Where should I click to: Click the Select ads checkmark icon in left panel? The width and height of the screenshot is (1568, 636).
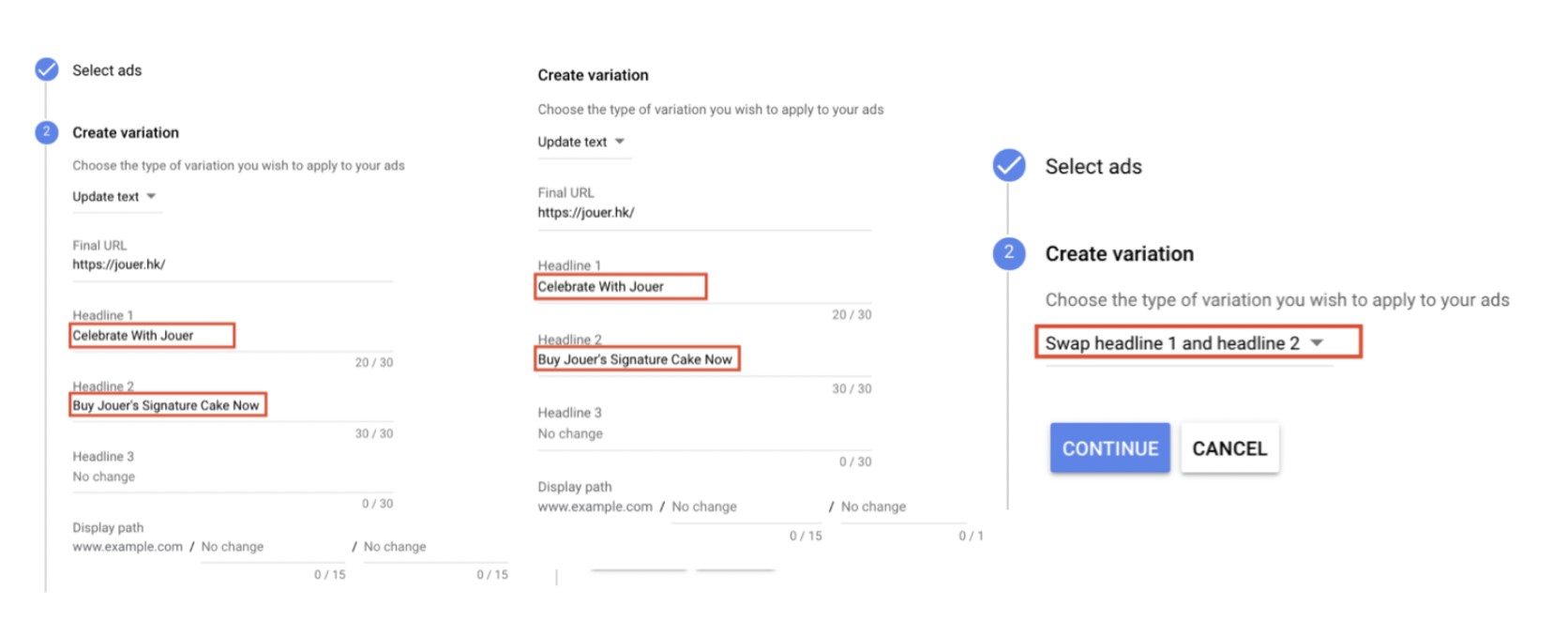[47, 69]
